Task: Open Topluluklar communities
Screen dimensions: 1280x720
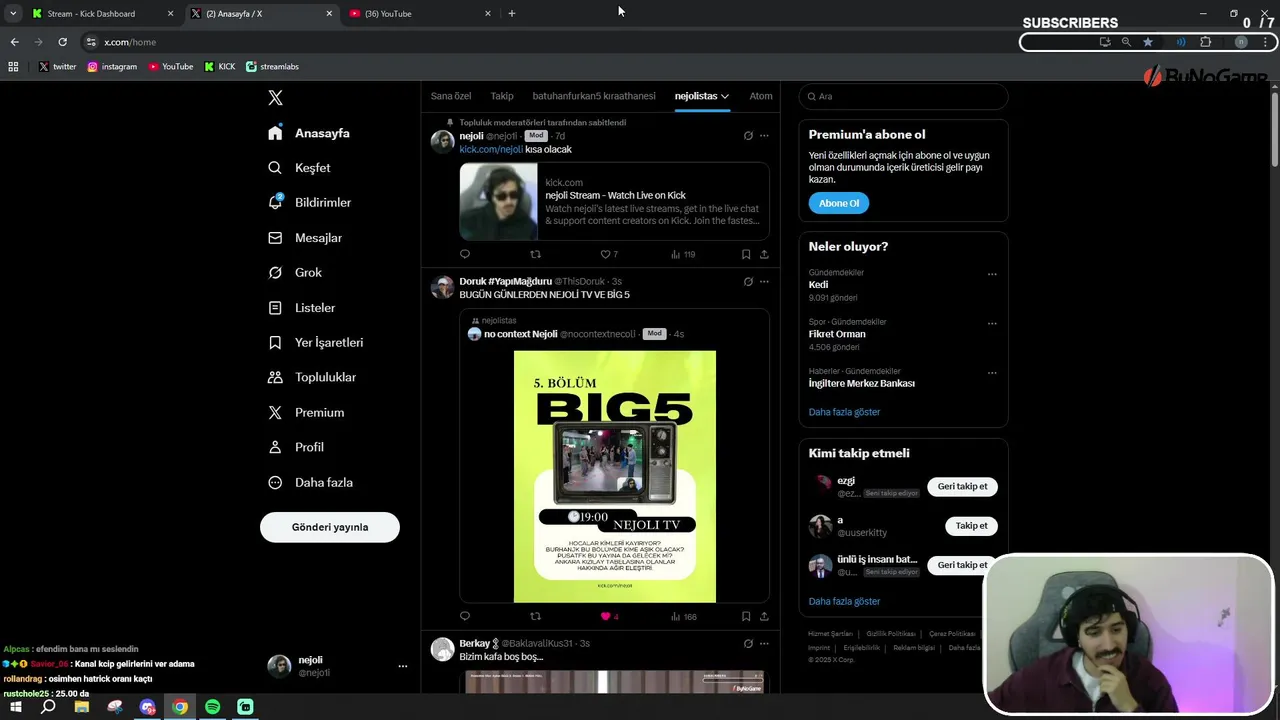Action: 311,377
